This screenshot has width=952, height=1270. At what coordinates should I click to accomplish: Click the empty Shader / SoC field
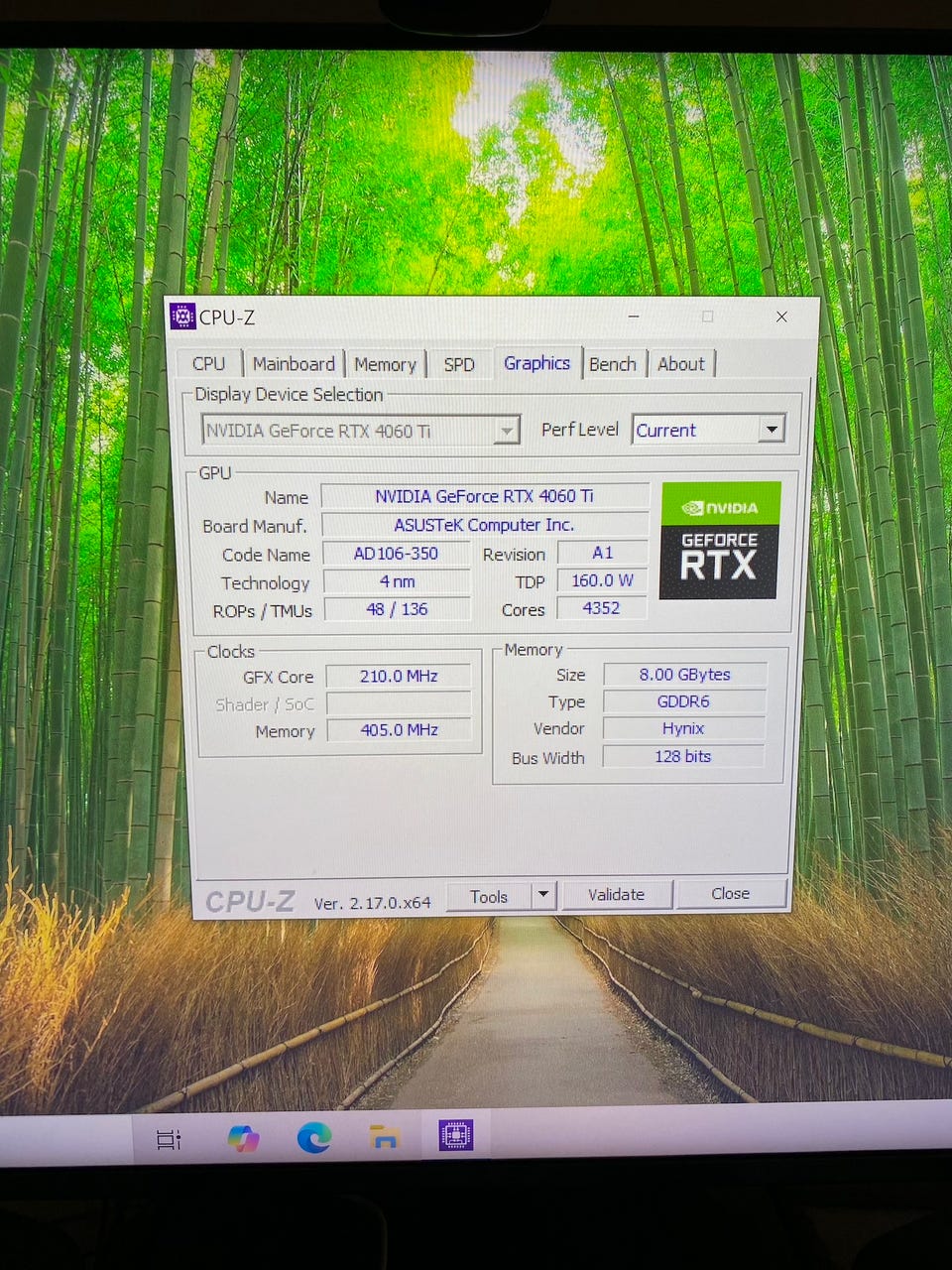pos(399,703)
